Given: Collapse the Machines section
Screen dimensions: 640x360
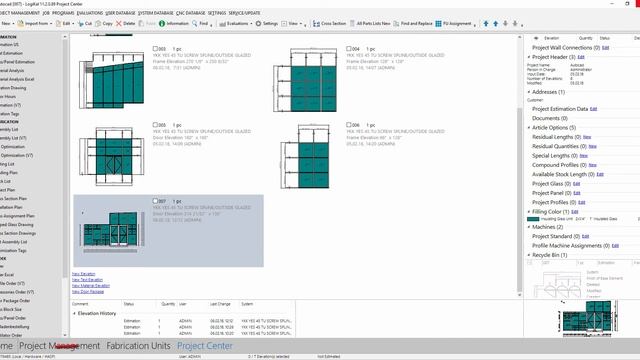Looking at the screenshot, I should [x=529, y=227].
